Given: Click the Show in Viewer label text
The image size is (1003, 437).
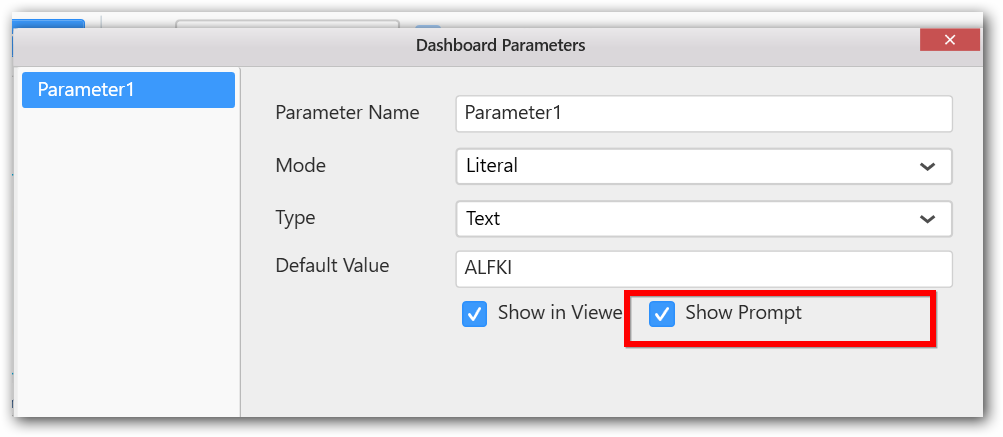Looking at the screenshot, I should [x=560, y=313].
